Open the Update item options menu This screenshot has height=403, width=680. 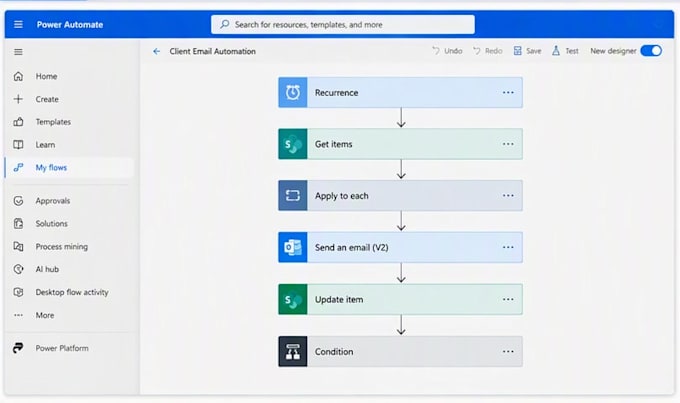pyautogui.click(x=508, y=299)
